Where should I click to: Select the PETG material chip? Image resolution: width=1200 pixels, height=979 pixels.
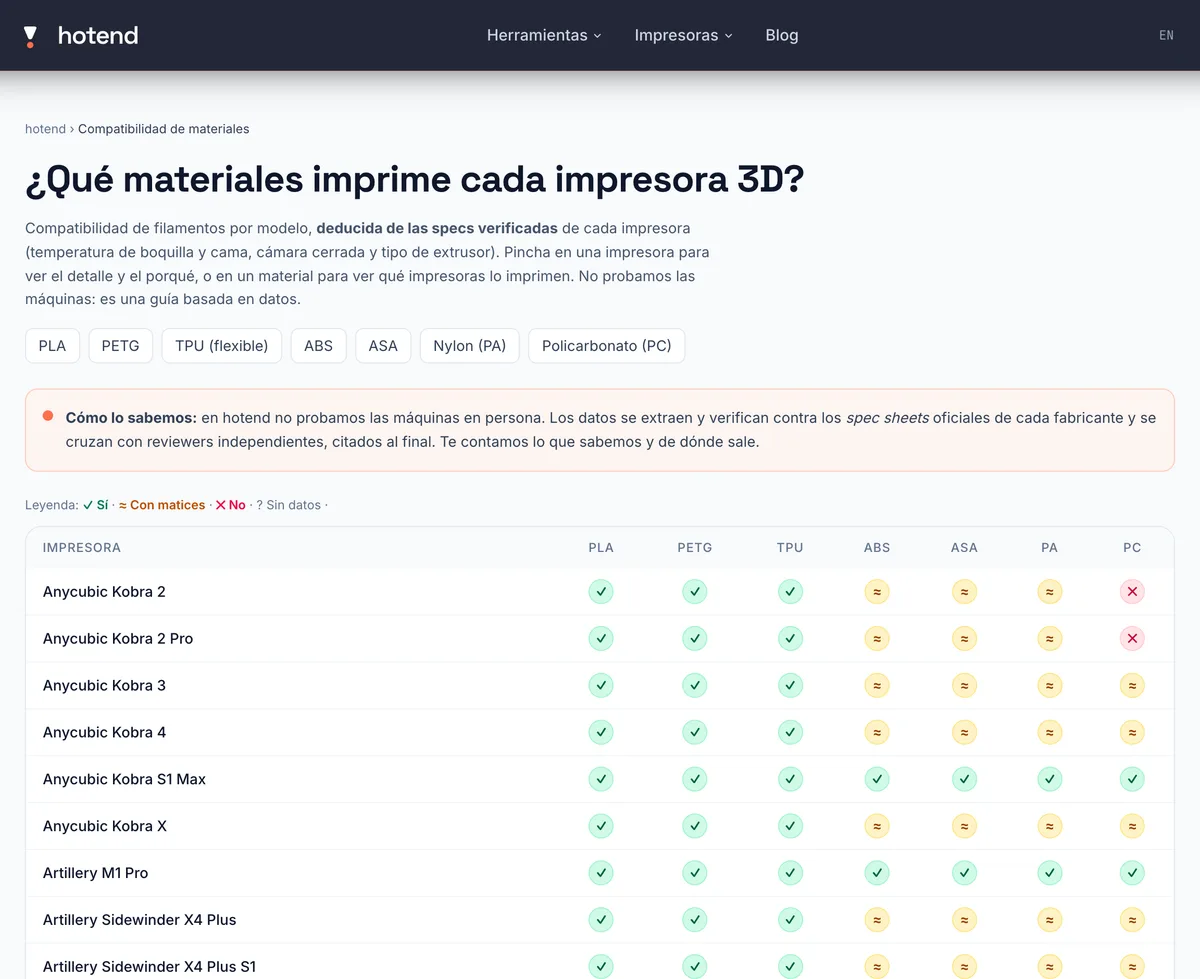pyautogui.click(x=121, y=346)
